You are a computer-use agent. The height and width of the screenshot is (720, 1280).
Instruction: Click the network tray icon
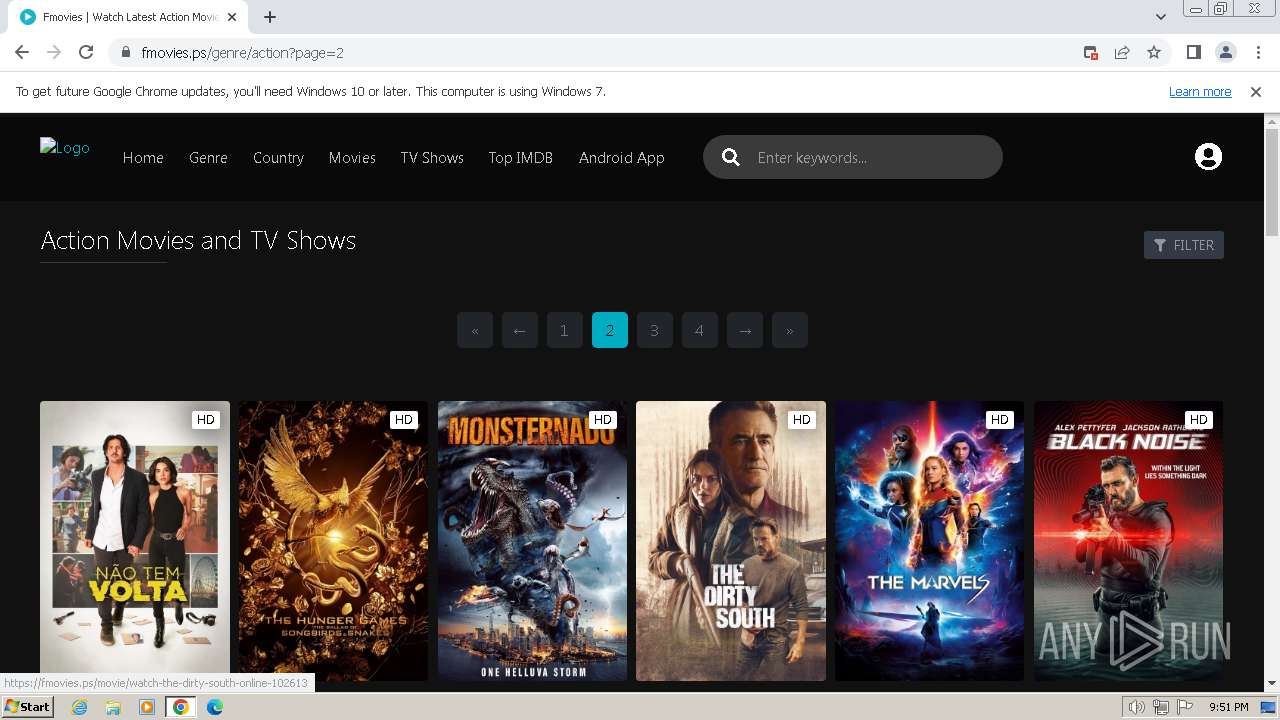(x=1161, y=707)
